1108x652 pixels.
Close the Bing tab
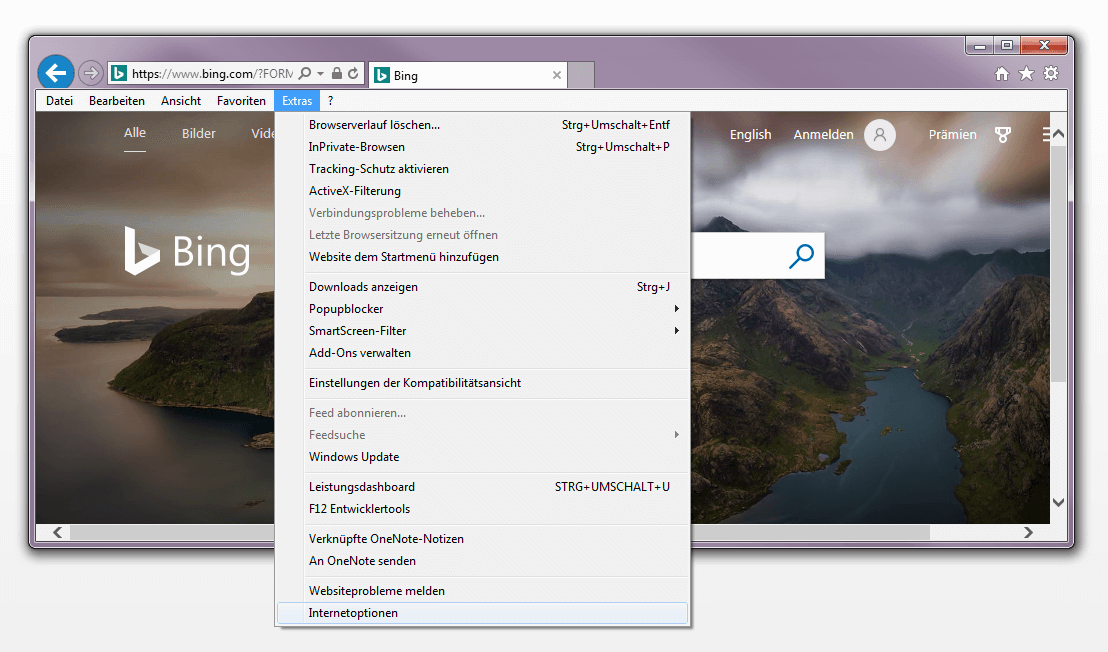click(x=557, y=75)
